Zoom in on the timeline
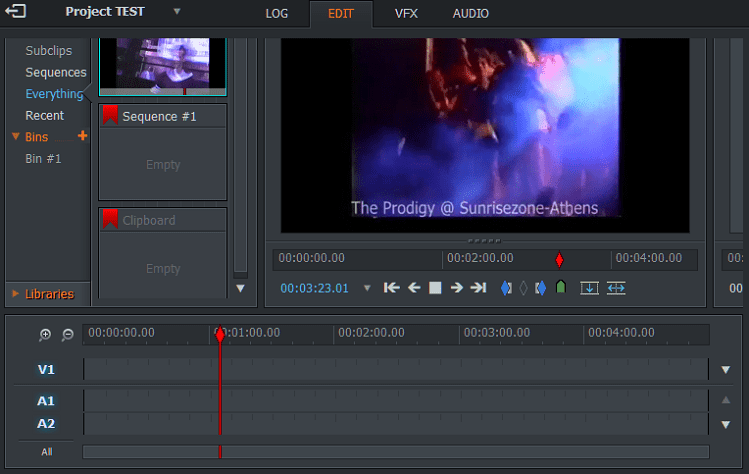This screenshot has height=474, width=749. pyautogui.click(x=45, y=334)
